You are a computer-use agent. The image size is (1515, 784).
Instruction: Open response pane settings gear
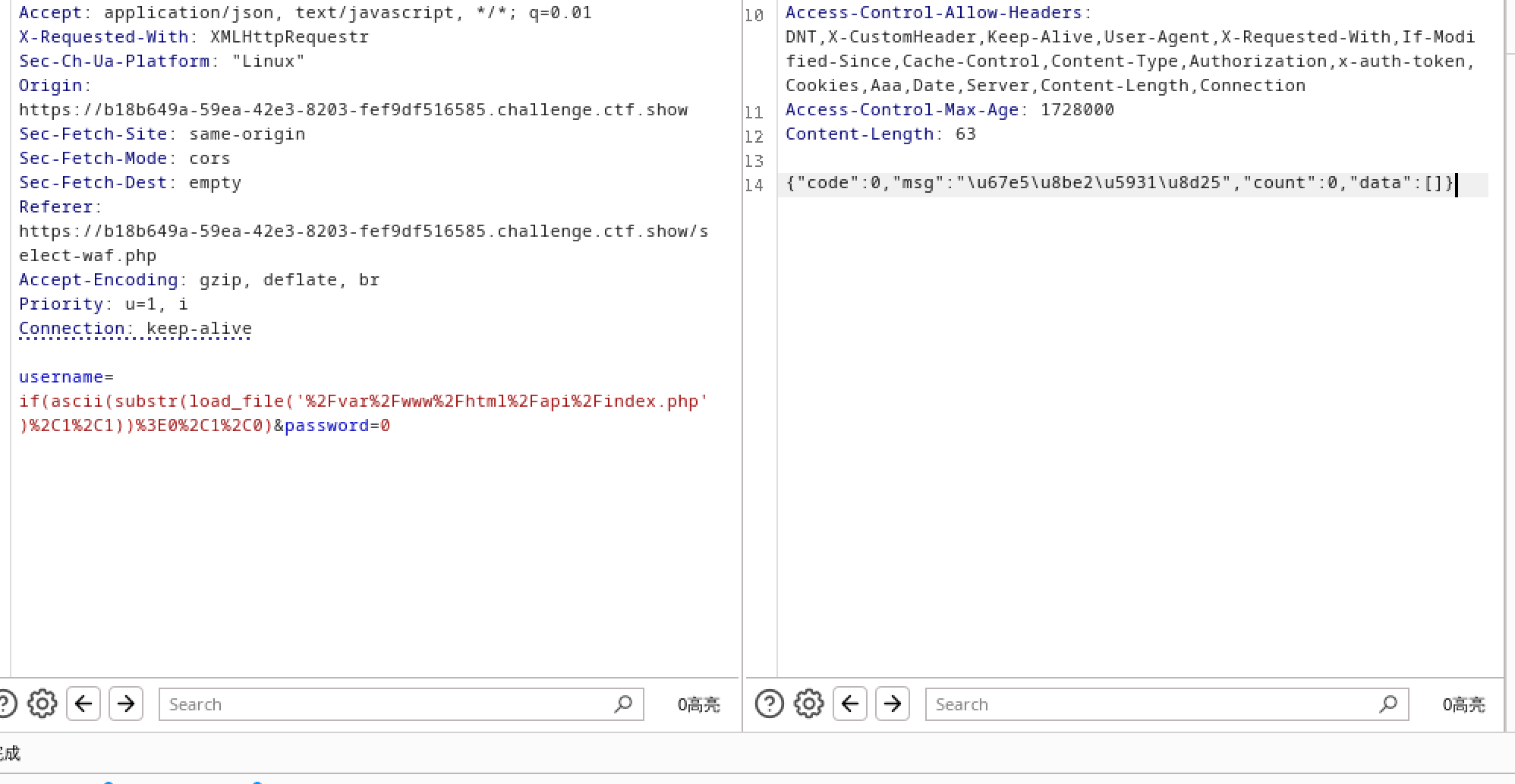809,704
